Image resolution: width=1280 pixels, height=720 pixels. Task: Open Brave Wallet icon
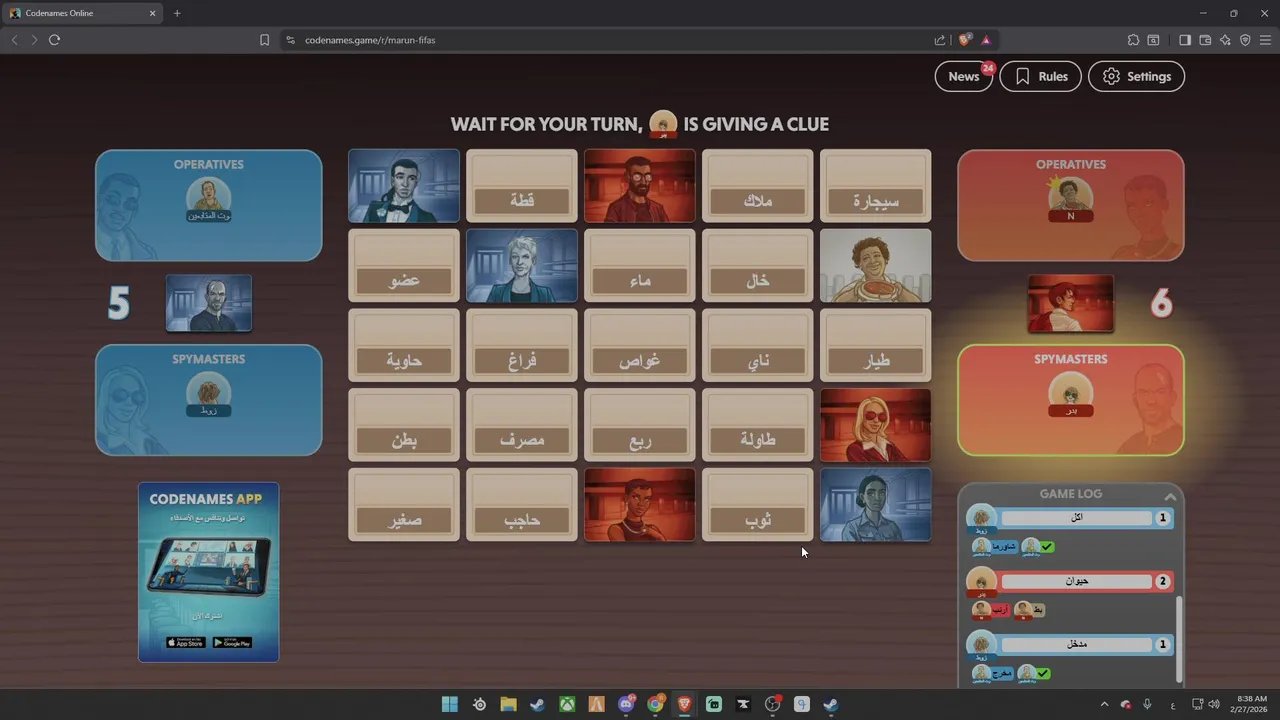pyautogui.click(x=1205, y=40)
